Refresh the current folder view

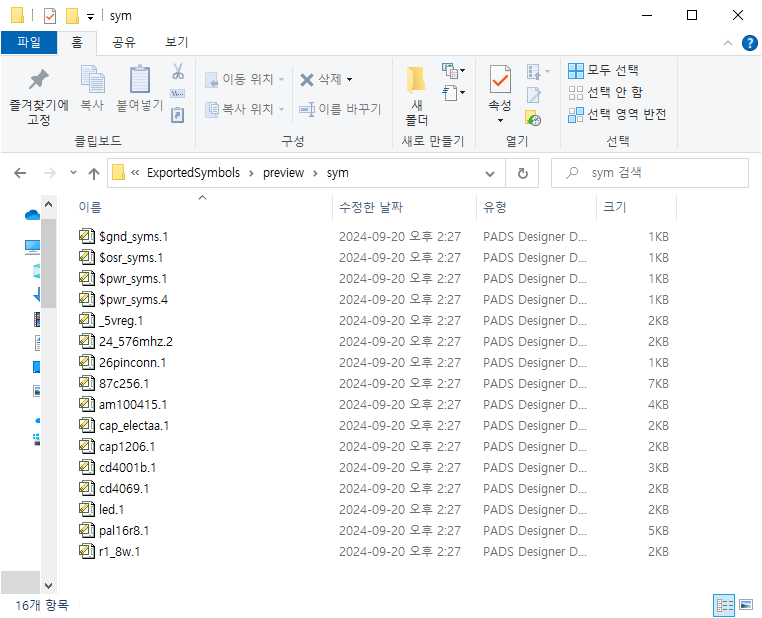pos(522,173)
